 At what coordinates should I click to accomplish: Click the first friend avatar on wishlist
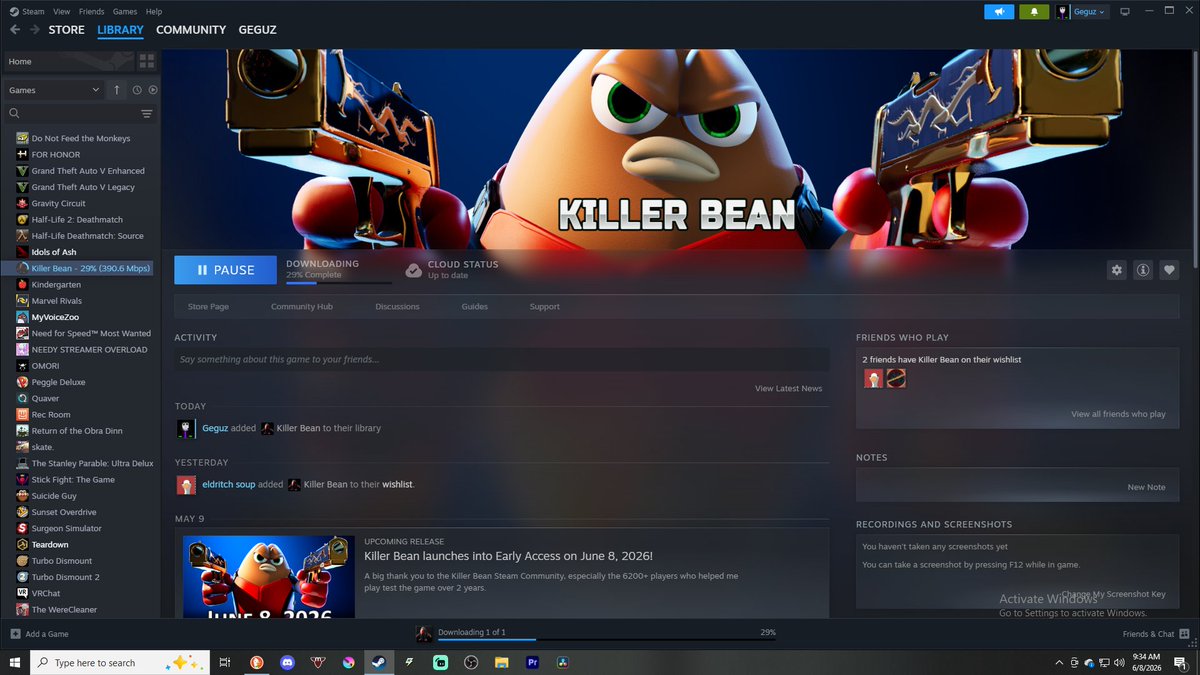[873, 379]
